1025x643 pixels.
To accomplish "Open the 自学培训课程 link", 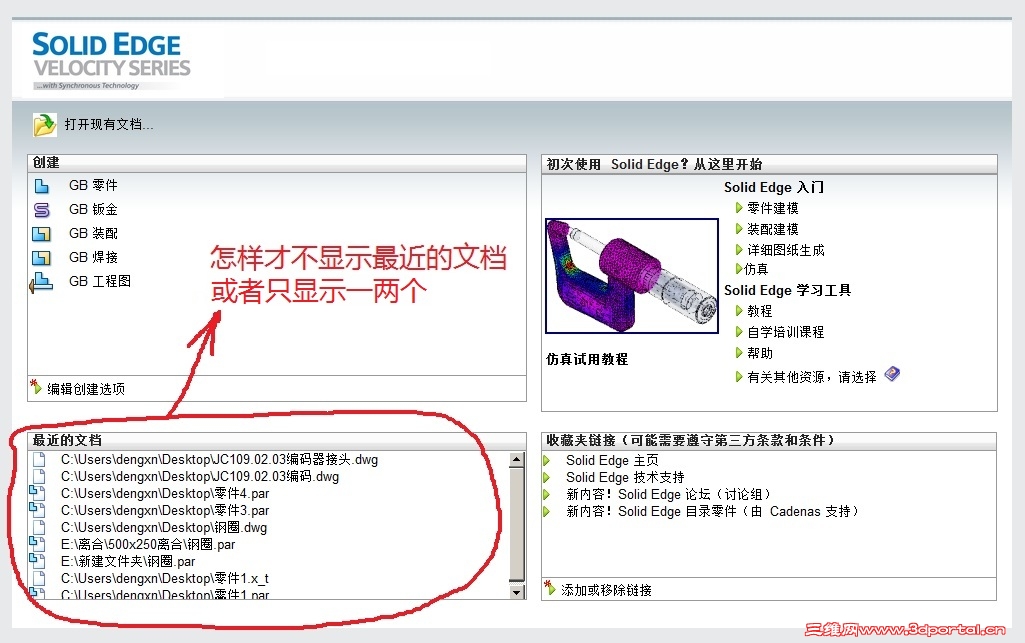I will [786, 332].
